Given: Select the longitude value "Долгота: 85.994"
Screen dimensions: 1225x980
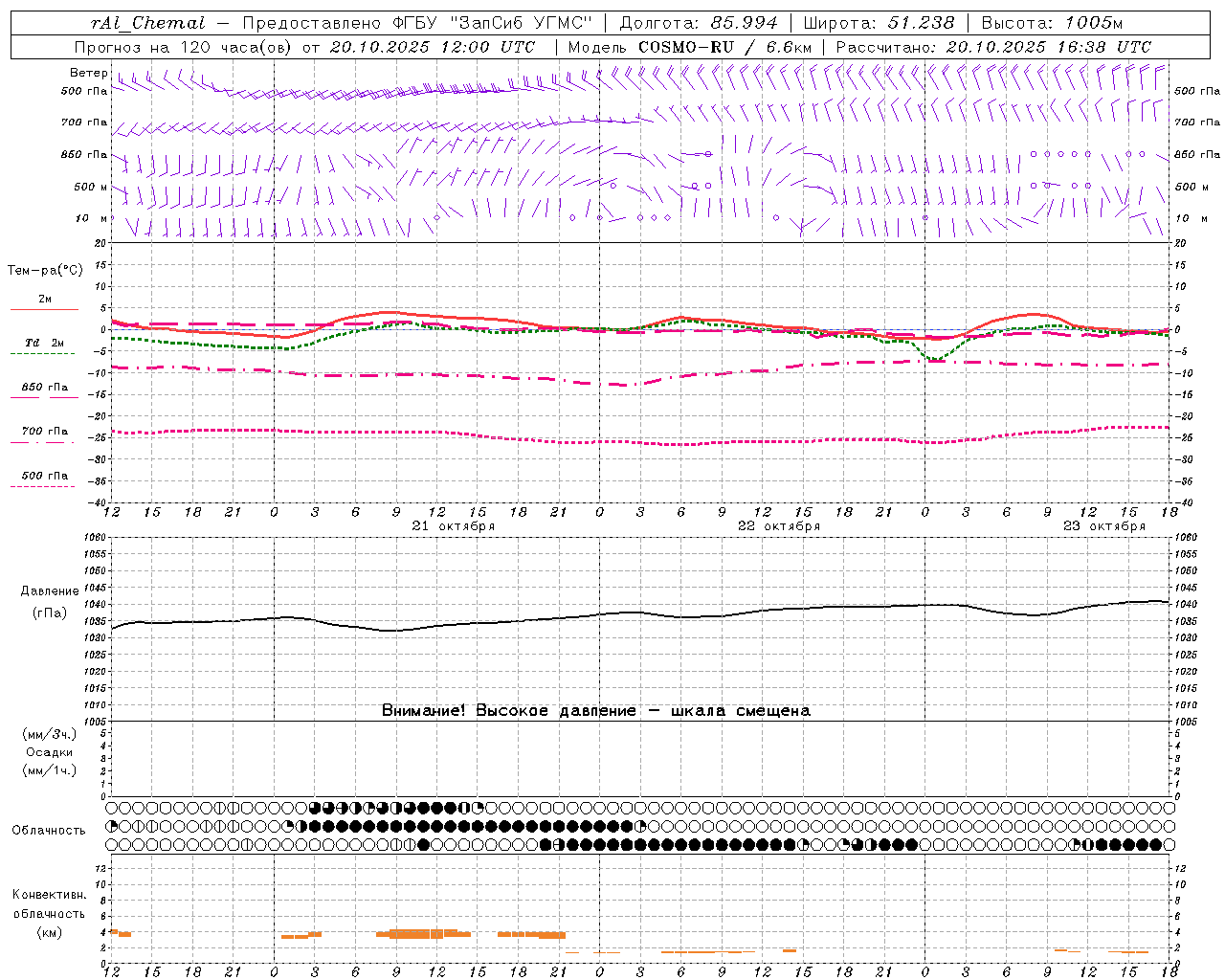Looking at the screenshot, I should pyautogui.click(x=700, y=23).
